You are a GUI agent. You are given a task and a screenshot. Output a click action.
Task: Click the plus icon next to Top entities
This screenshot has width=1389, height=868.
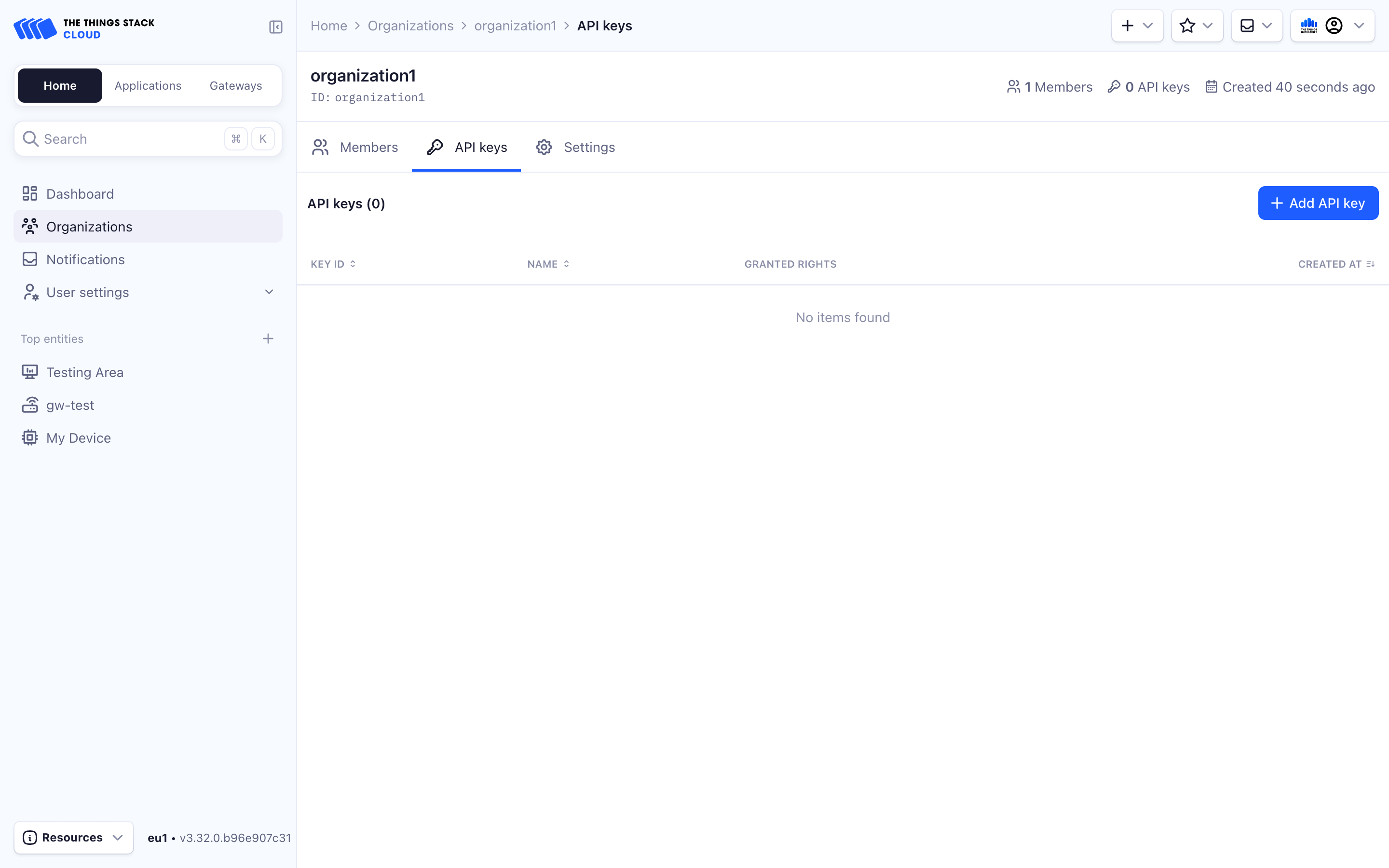point(268,338)
